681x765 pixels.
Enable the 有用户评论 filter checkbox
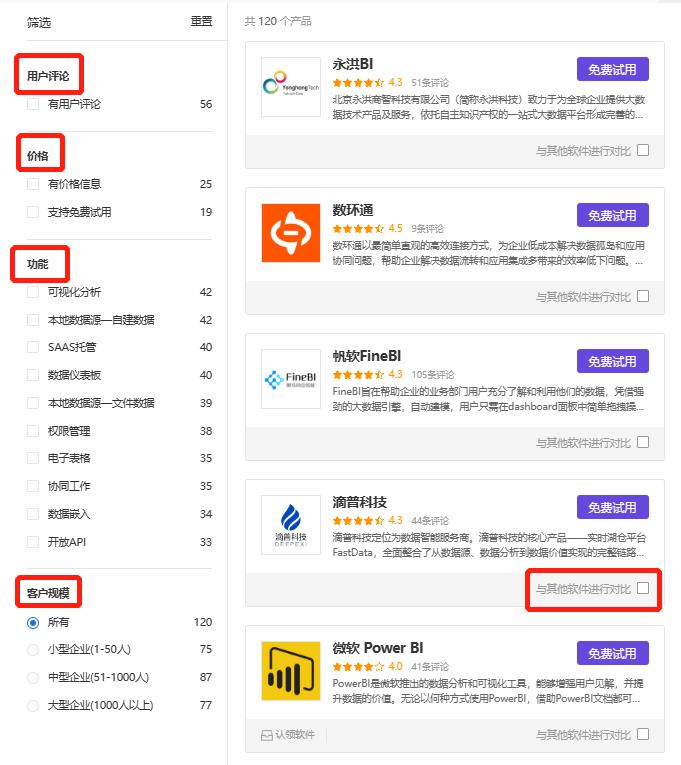click(x=33, y=104)
